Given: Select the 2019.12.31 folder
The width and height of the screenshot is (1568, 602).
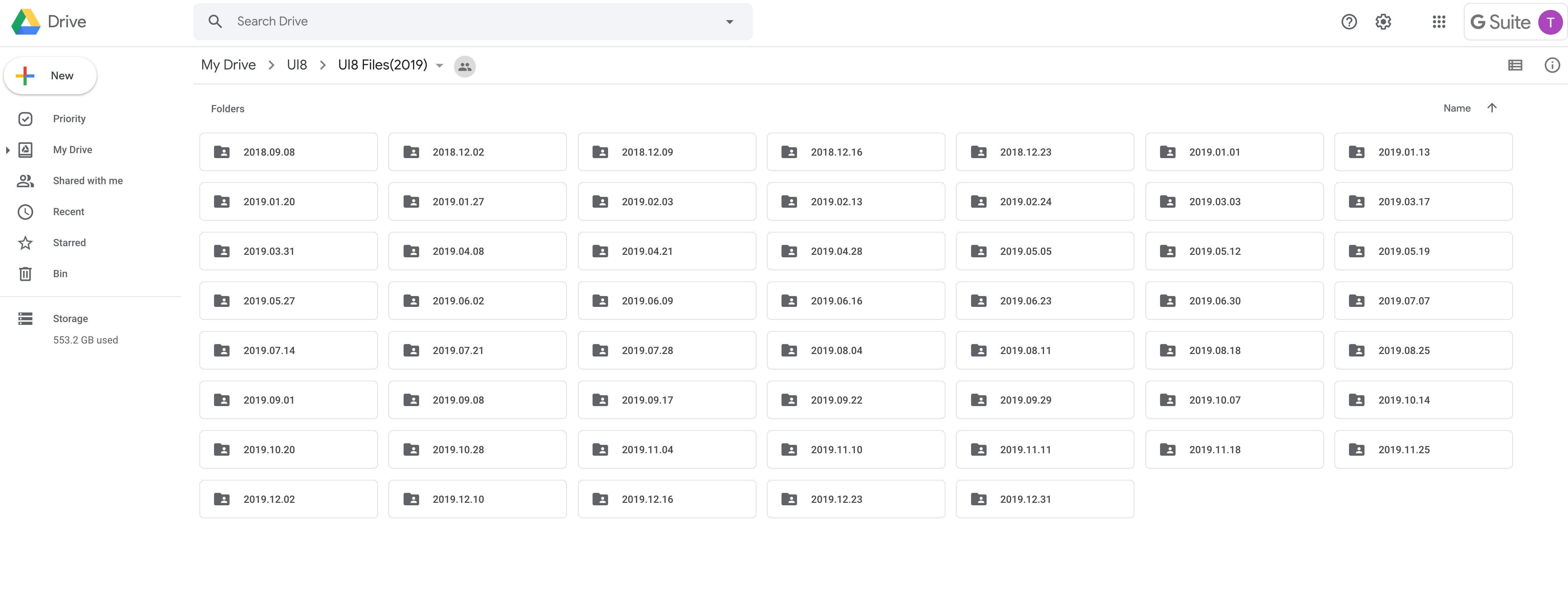Looking at the screenshot, I should pyautogui.click(x=1044, y=499).
